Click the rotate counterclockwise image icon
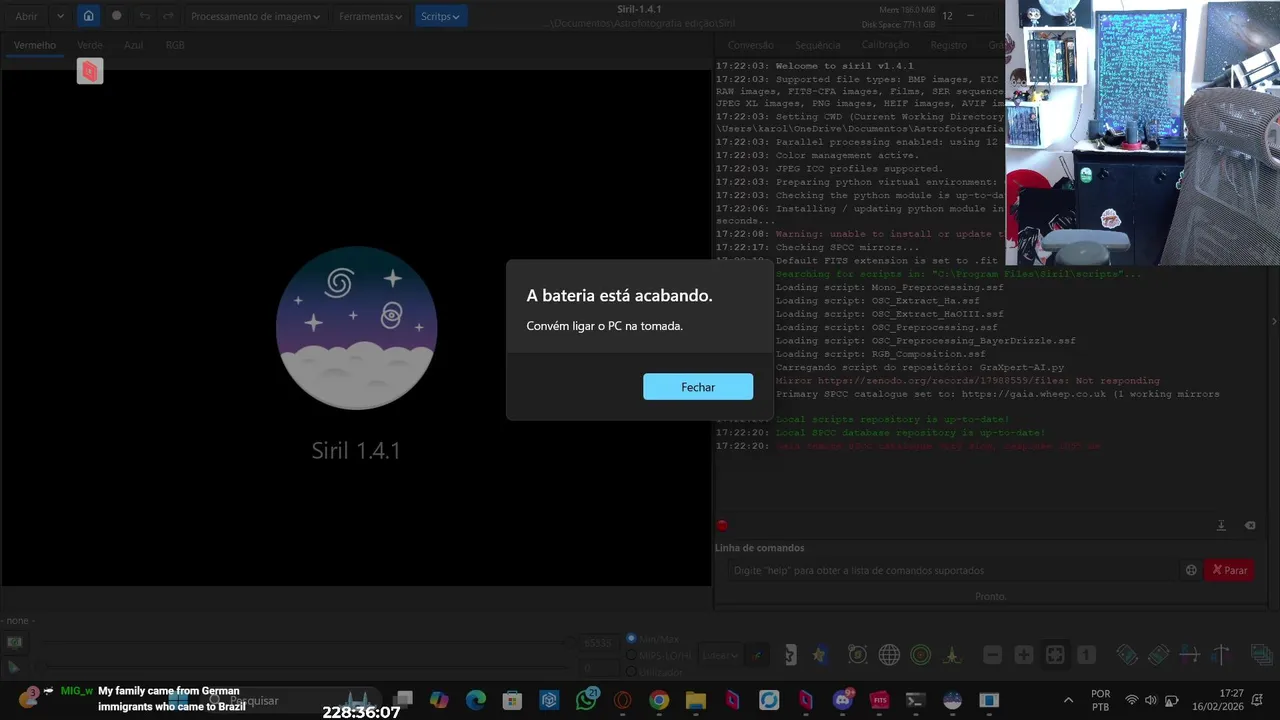The height and width of the screenshot is (720, 1280). point(1127,655)
